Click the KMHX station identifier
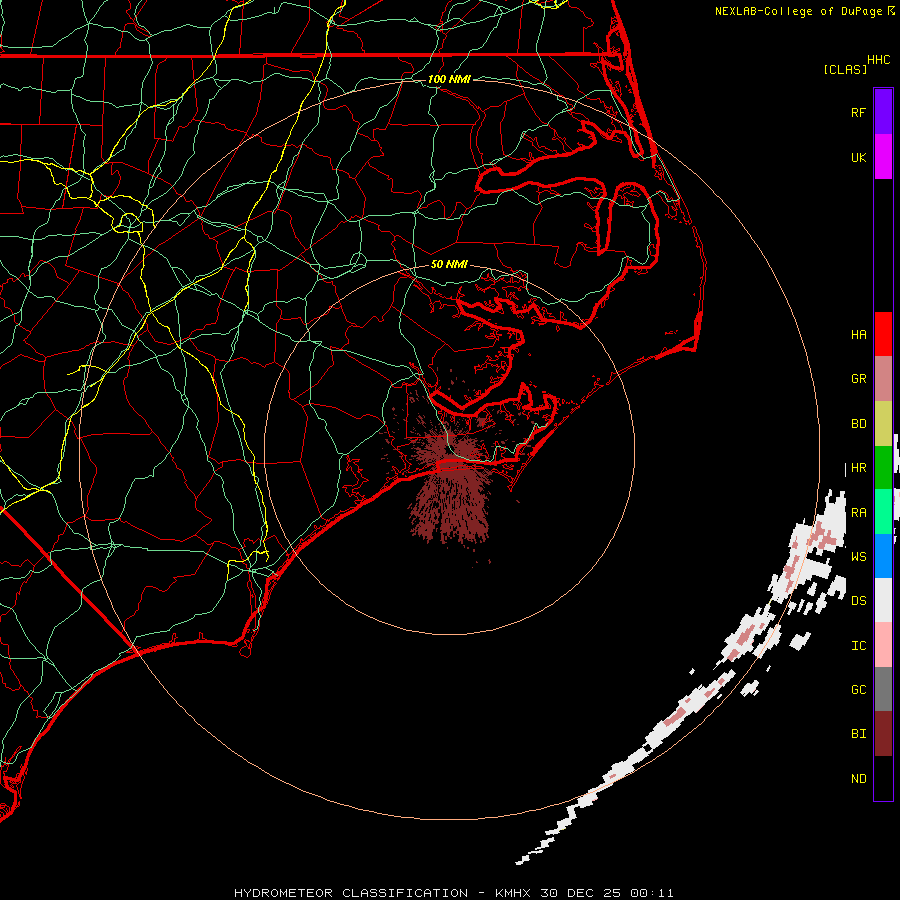This screenshot has width=900, height=900. click(x=513, y=893)
